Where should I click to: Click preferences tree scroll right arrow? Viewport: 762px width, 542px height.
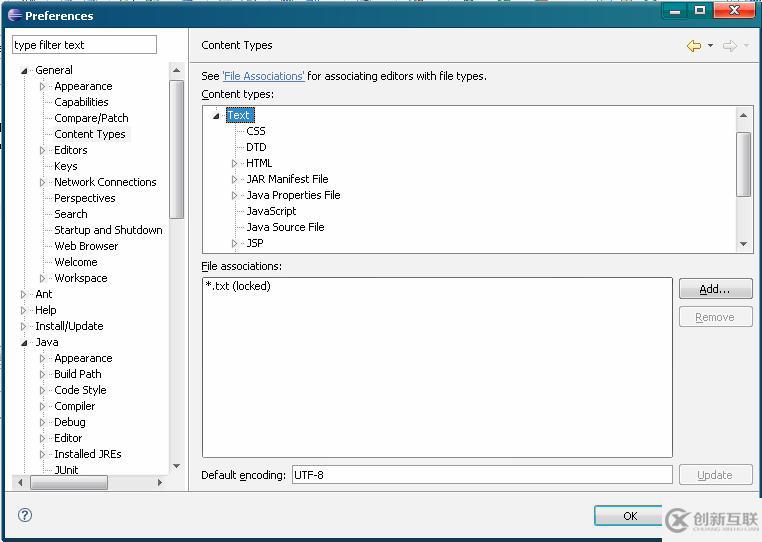[x=160, y=482]
